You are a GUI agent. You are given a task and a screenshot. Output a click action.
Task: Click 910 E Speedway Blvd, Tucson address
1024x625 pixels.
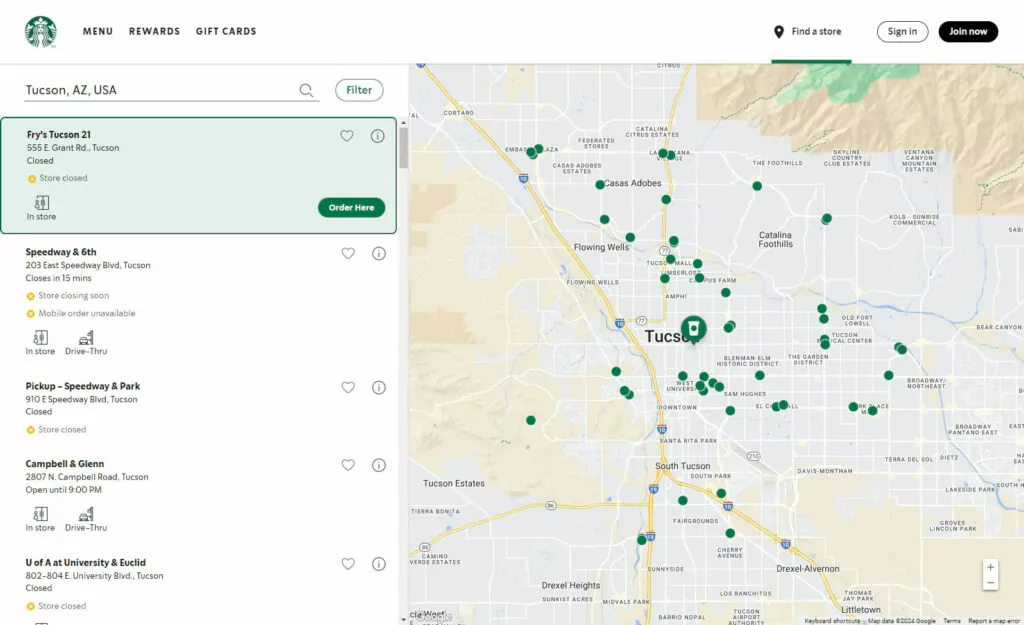click(82, 399)
